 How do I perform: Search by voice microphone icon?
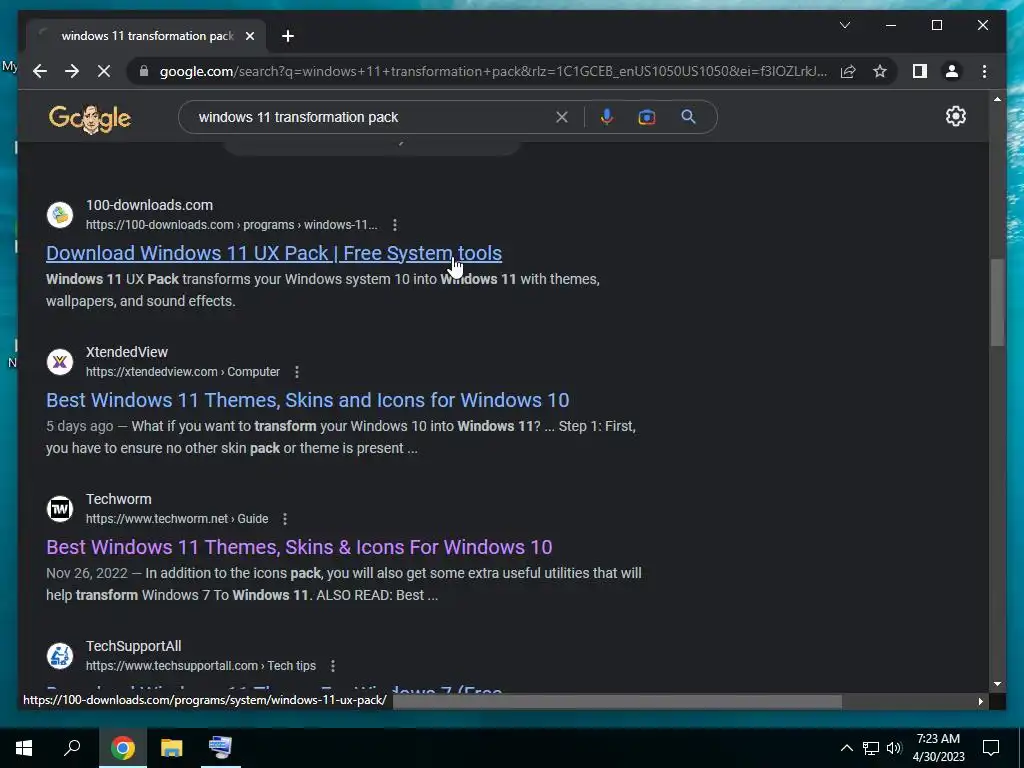pos(607,117)
